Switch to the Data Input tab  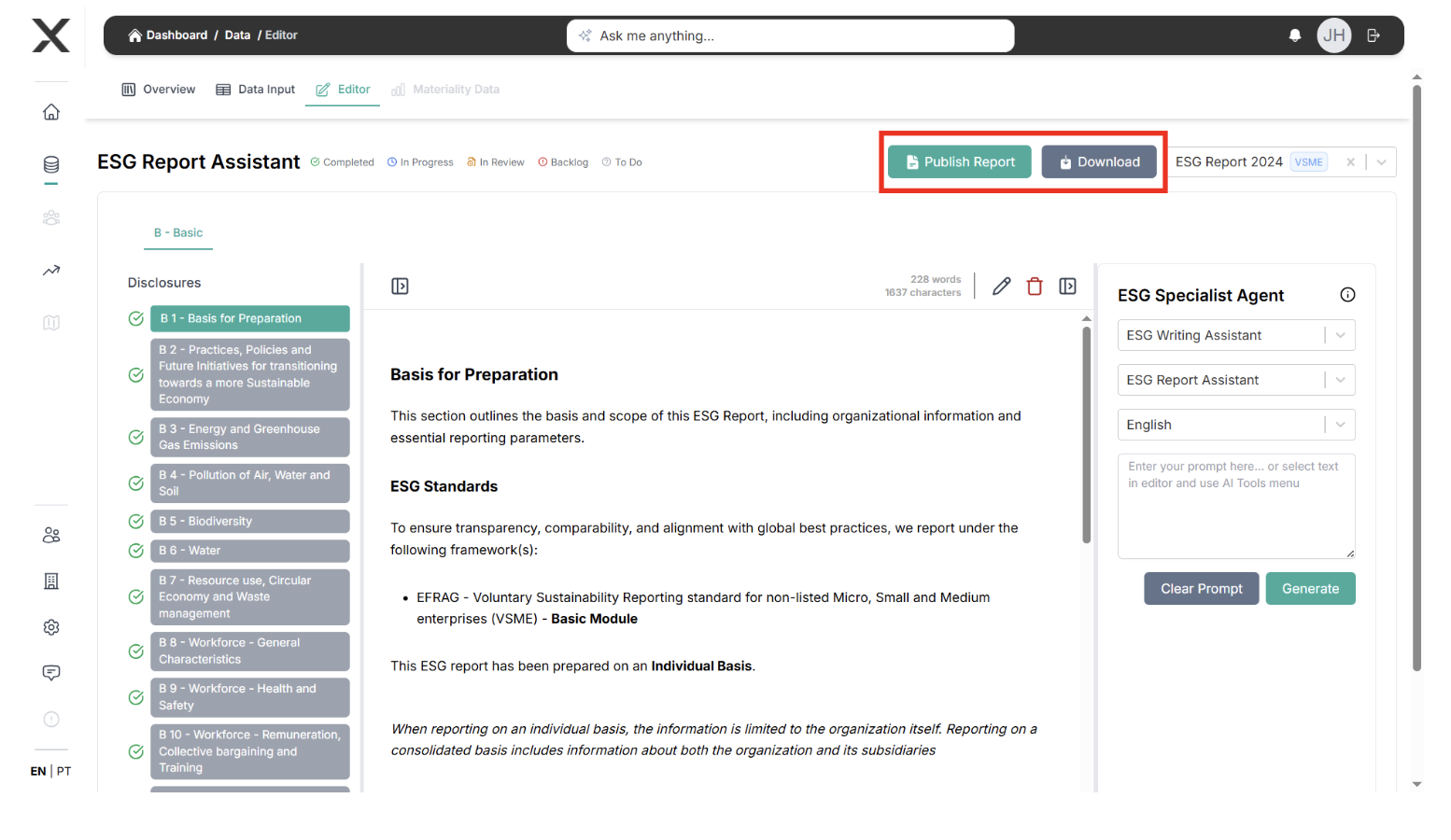[x=256, y=90]
